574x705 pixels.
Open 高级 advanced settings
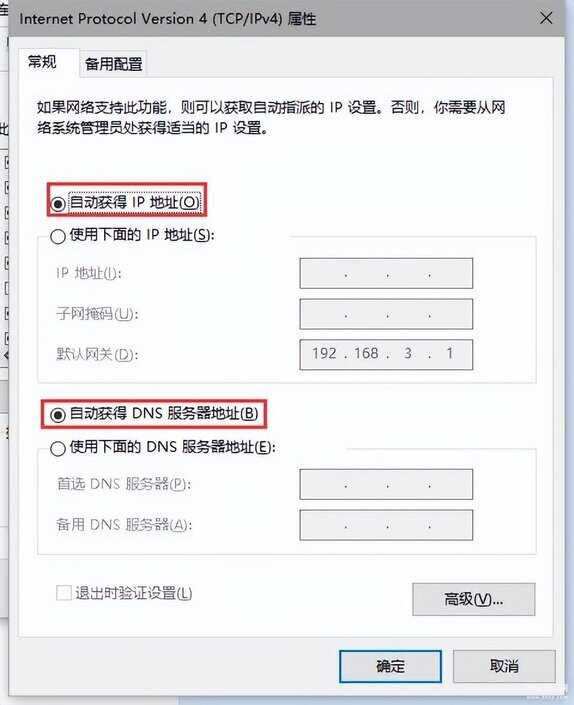pos(474,599)
